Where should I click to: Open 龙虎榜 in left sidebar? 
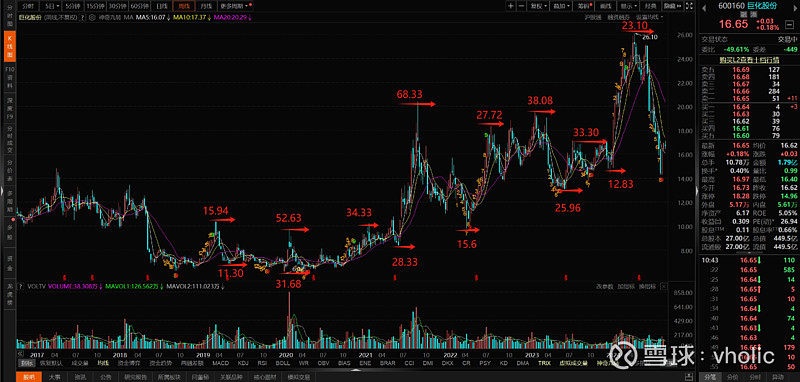coord(9,294)
